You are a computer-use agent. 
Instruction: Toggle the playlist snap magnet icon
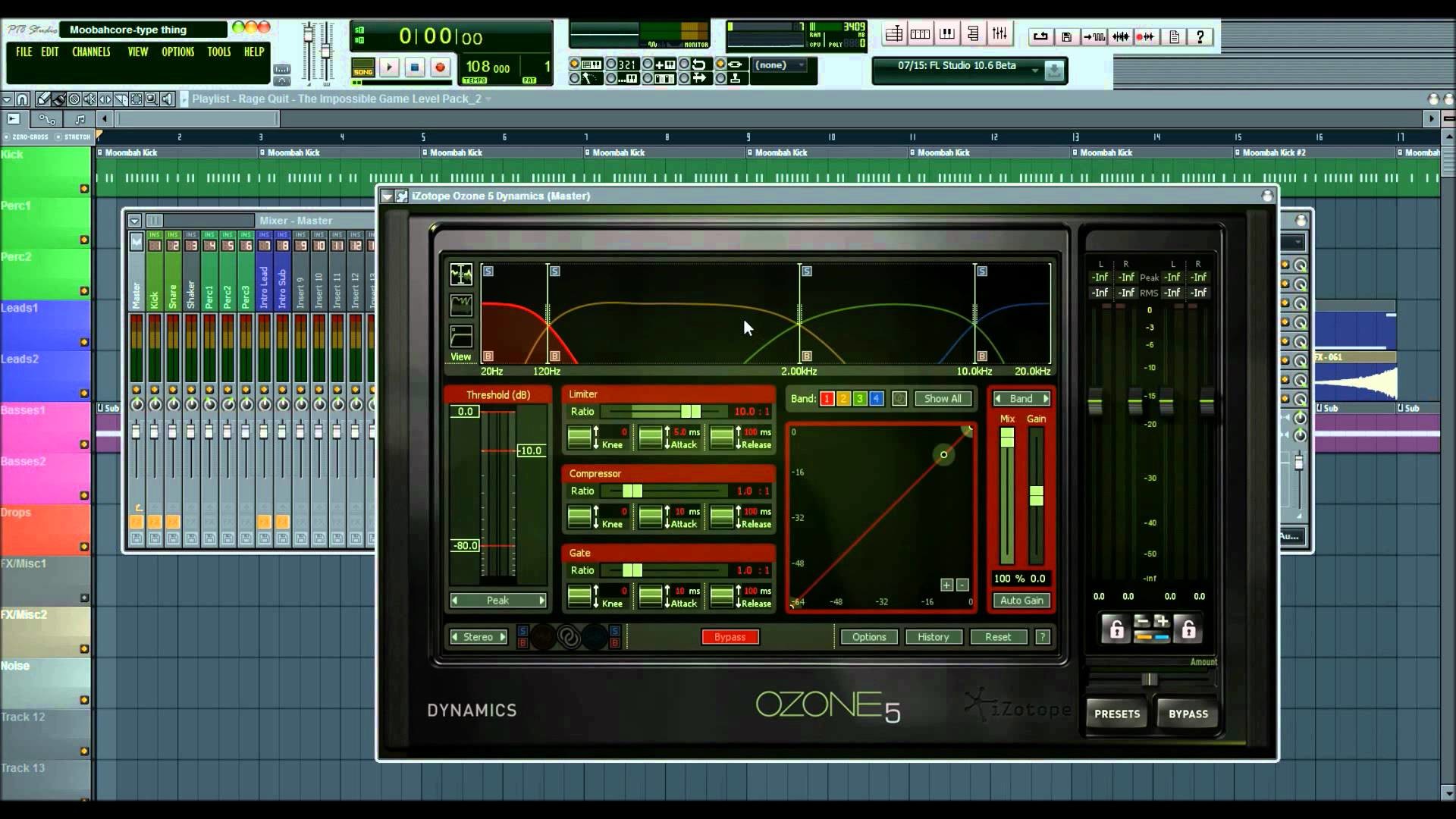(x=22, y=99)
